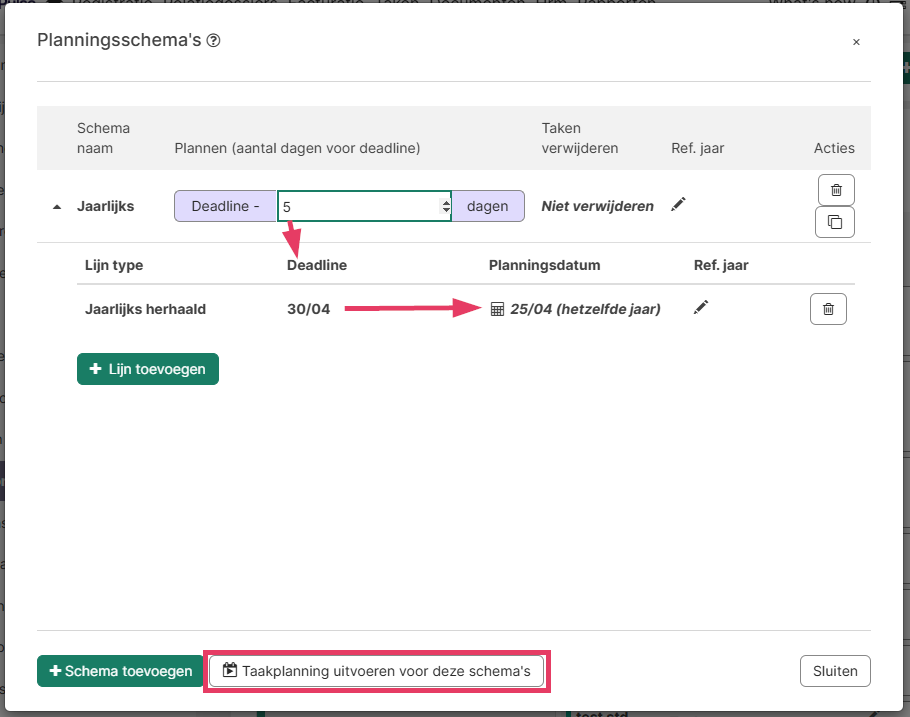Viewport: 910px width, 717px height.
Task: Duplicate the Jaarlijks schema using copy icon
Action: tap(835, 222)
